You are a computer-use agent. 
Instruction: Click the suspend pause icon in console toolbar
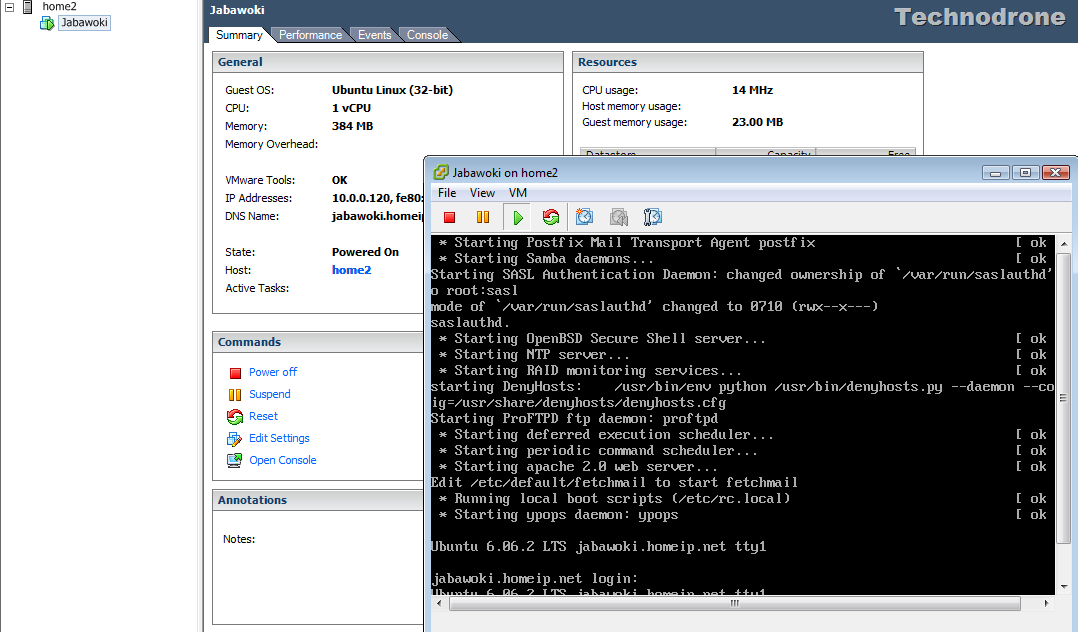tap(483, 217)
